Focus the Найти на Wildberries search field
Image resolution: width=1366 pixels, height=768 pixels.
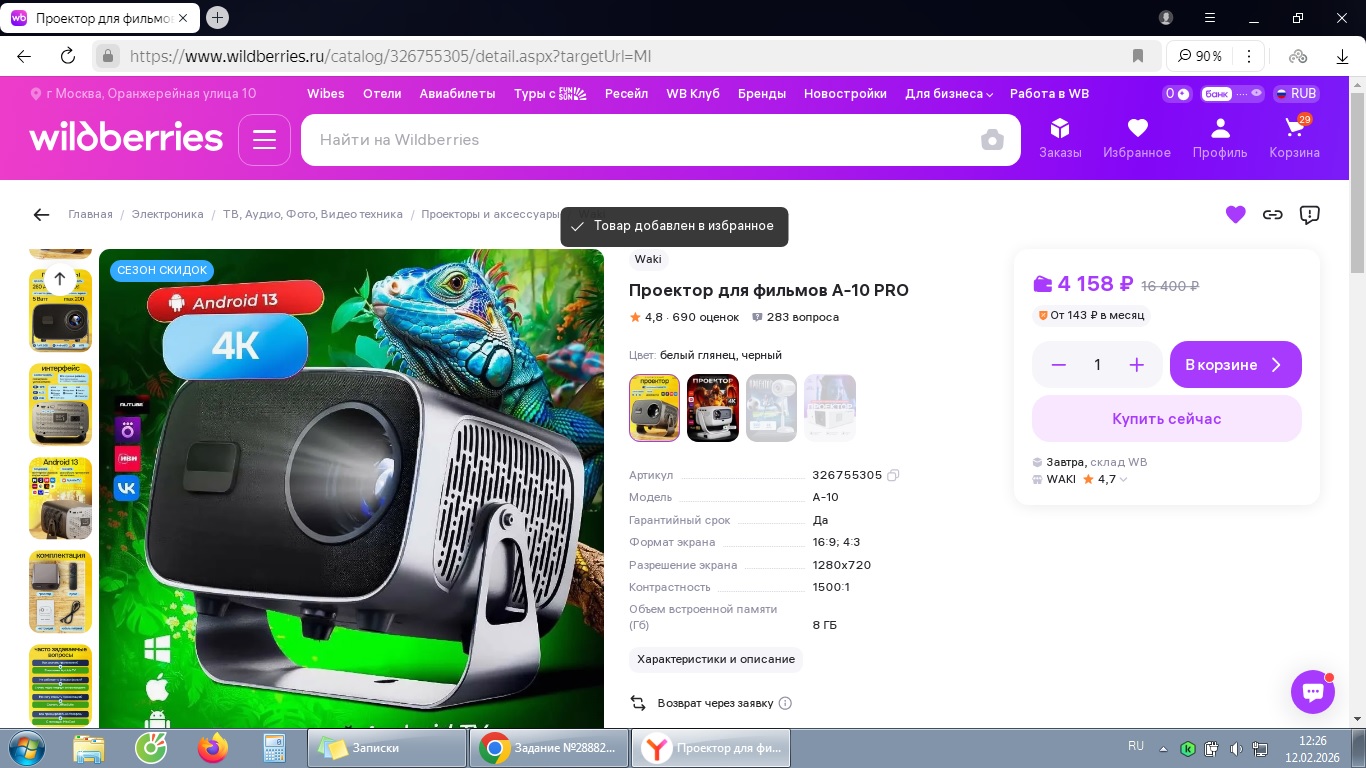[x=640, y=140]
